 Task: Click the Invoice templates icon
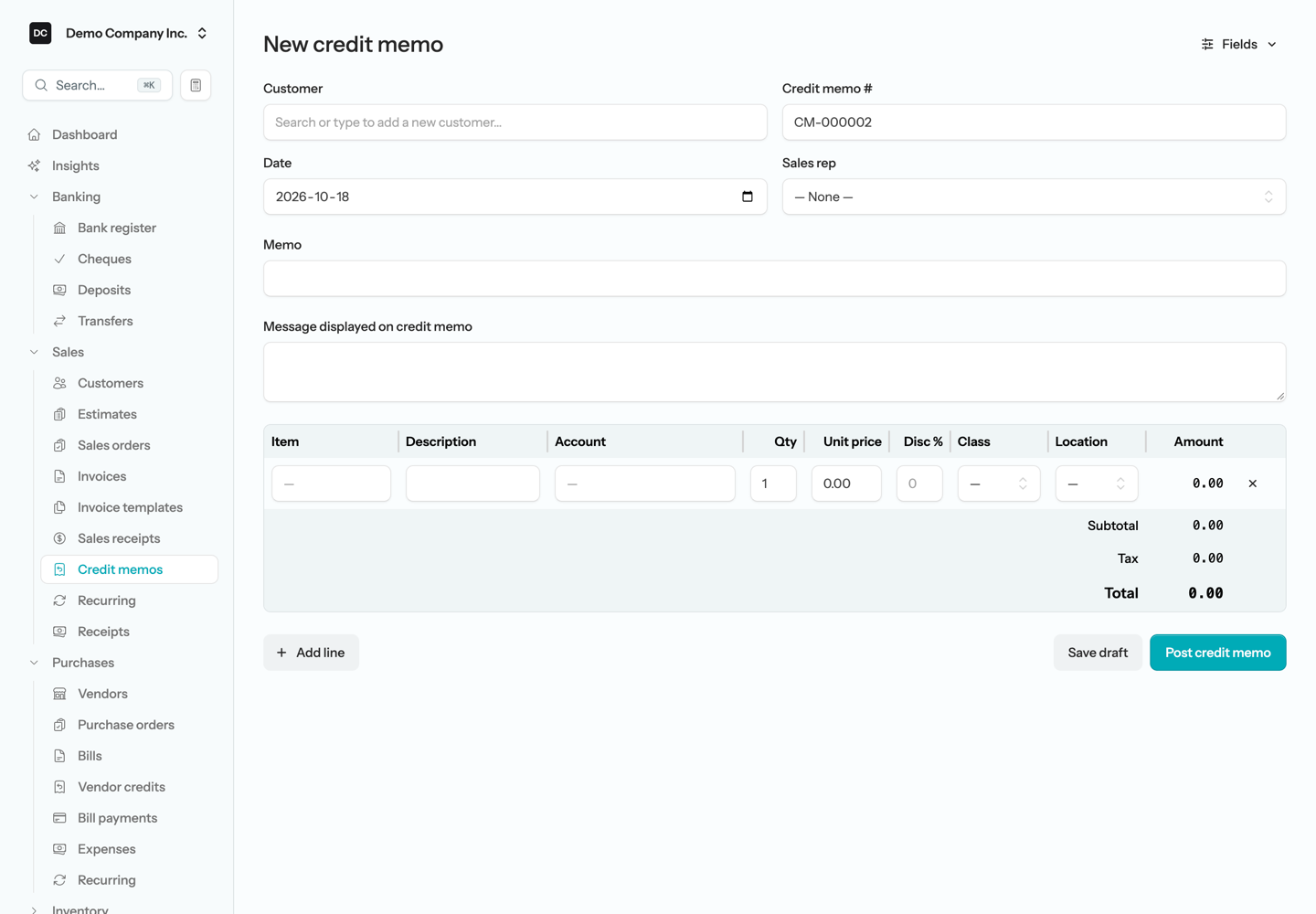point(59,507)
